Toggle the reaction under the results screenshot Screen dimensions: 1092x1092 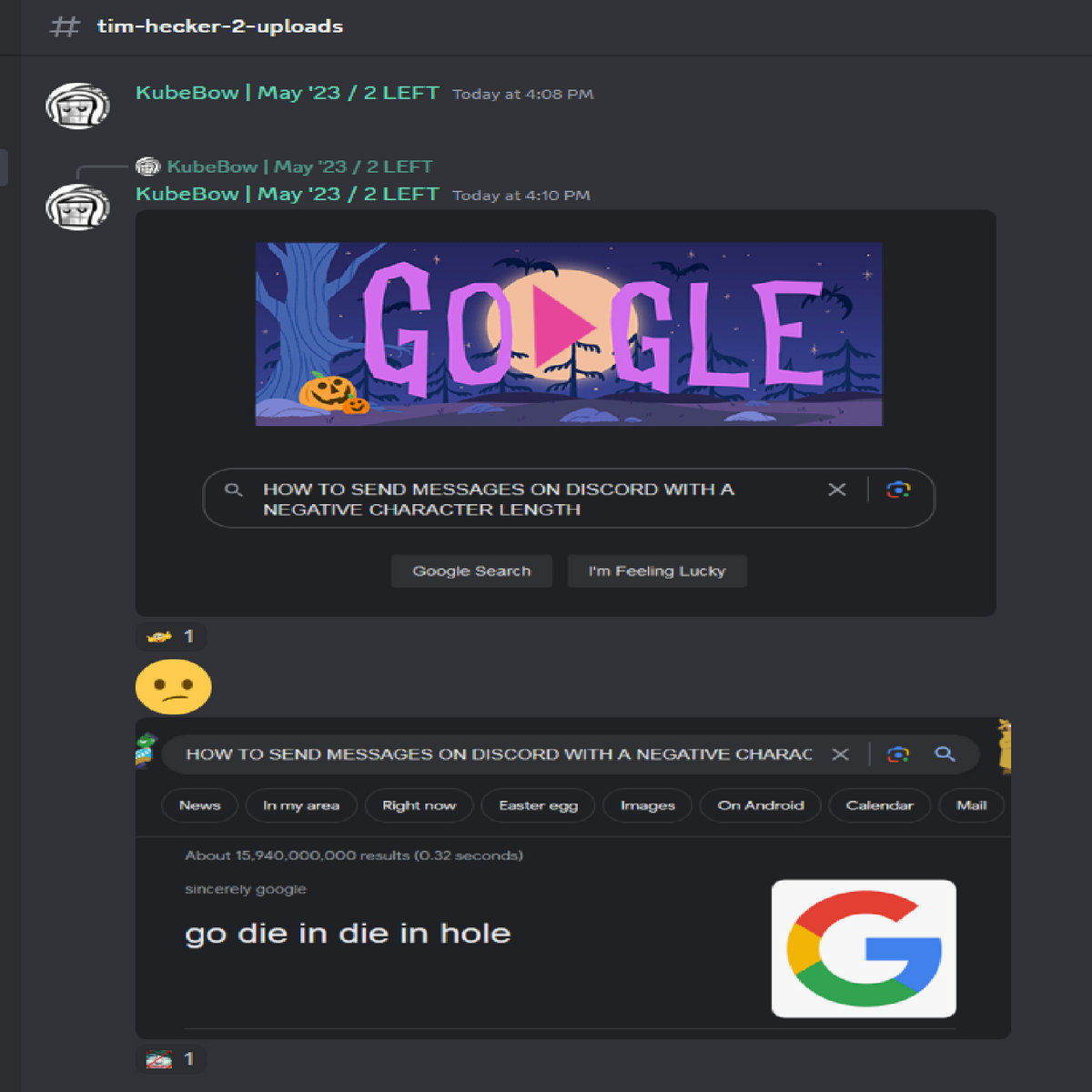(x=171, y=1059)
